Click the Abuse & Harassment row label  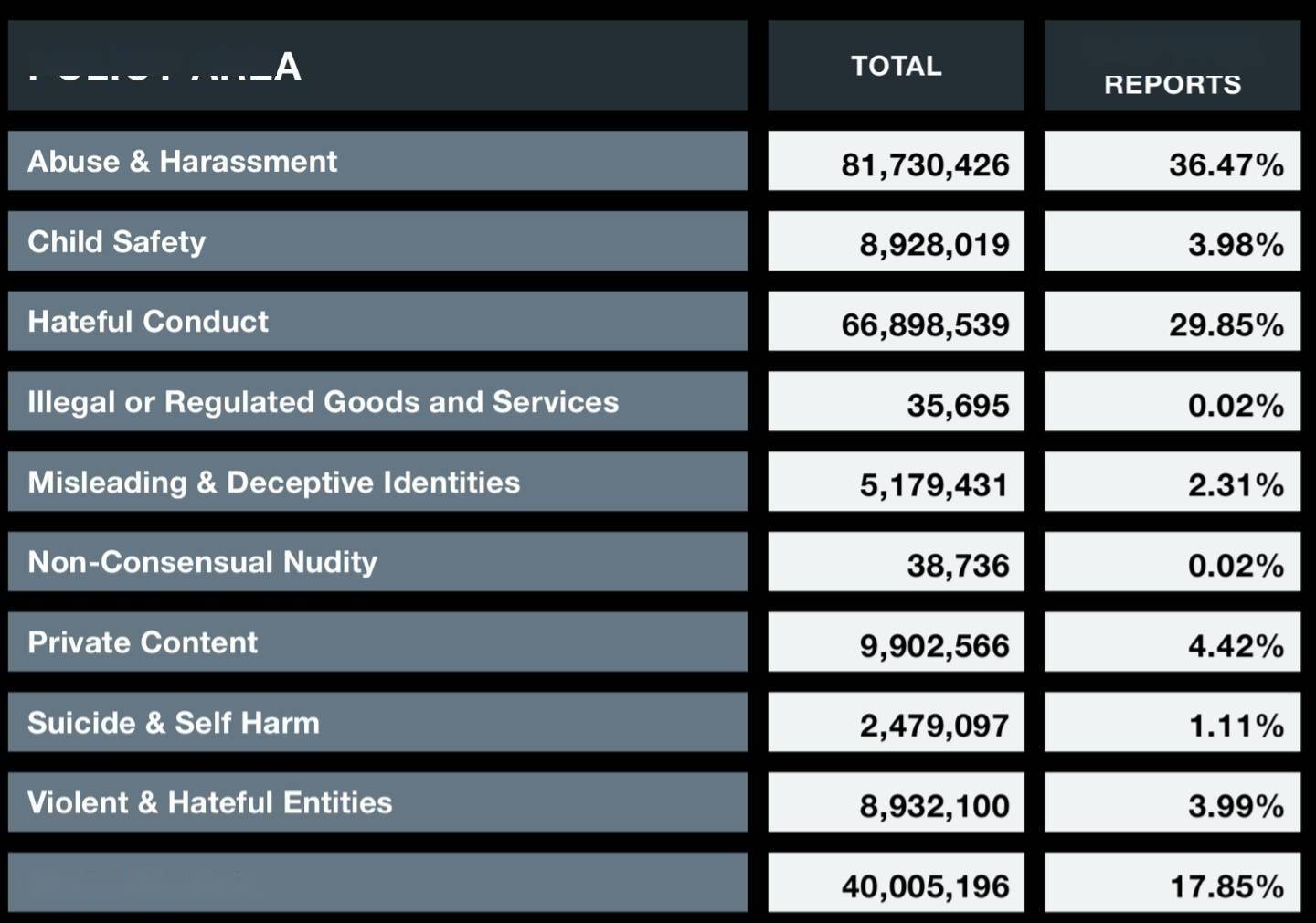tap(183, 162)
